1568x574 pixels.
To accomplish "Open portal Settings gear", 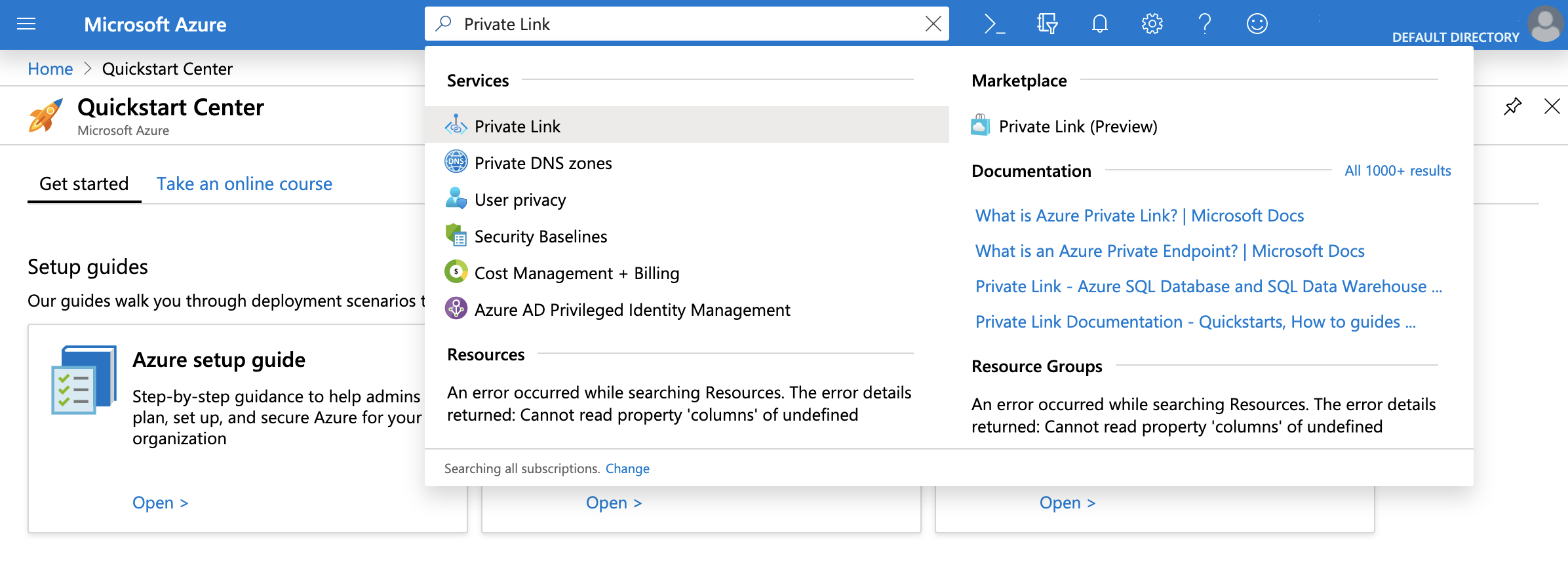I will click(1152, 24).
